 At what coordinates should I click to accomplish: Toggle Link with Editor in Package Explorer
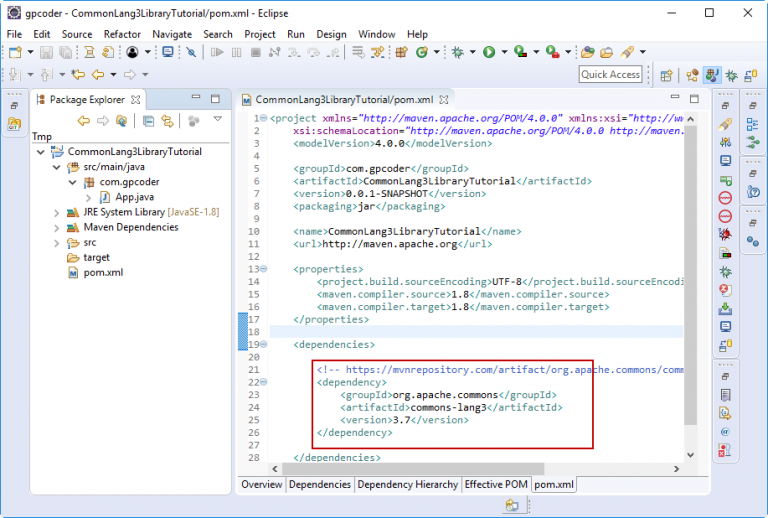[x=168, y=121]
